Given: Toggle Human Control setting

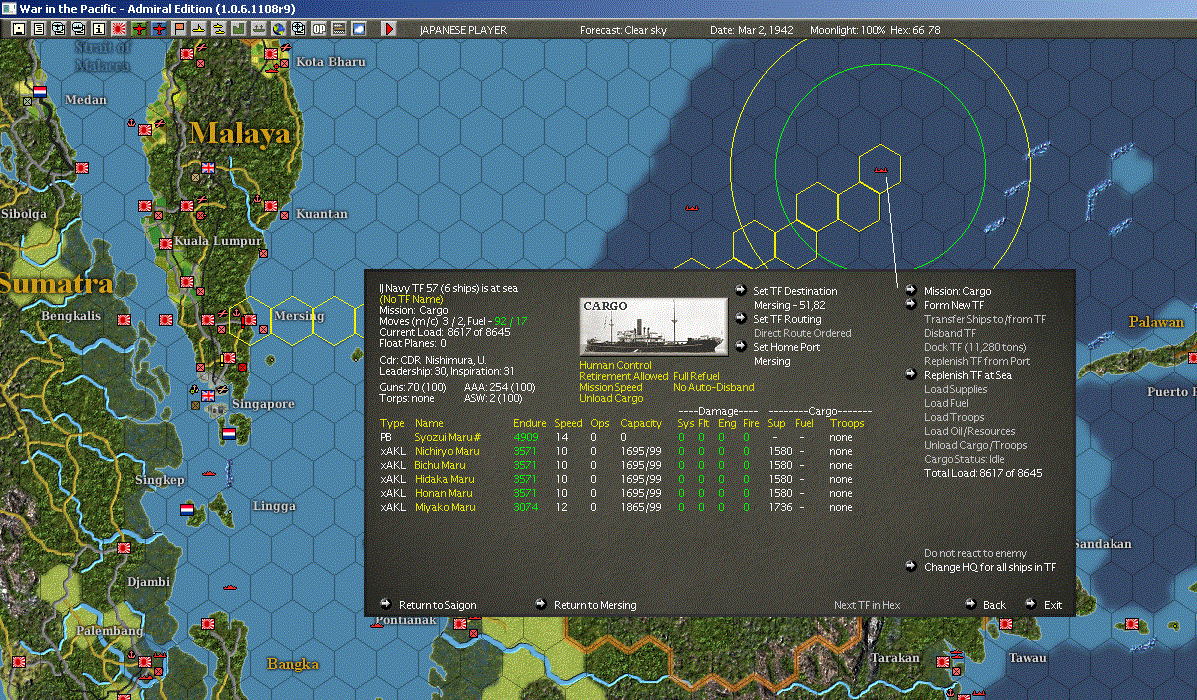Looking at the screenshot, I should coord(615,366).
